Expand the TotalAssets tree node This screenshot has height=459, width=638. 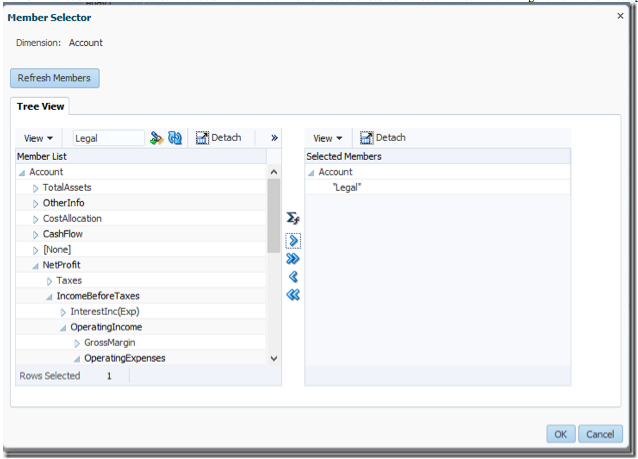pyautogui.click(x=36, y=188)
